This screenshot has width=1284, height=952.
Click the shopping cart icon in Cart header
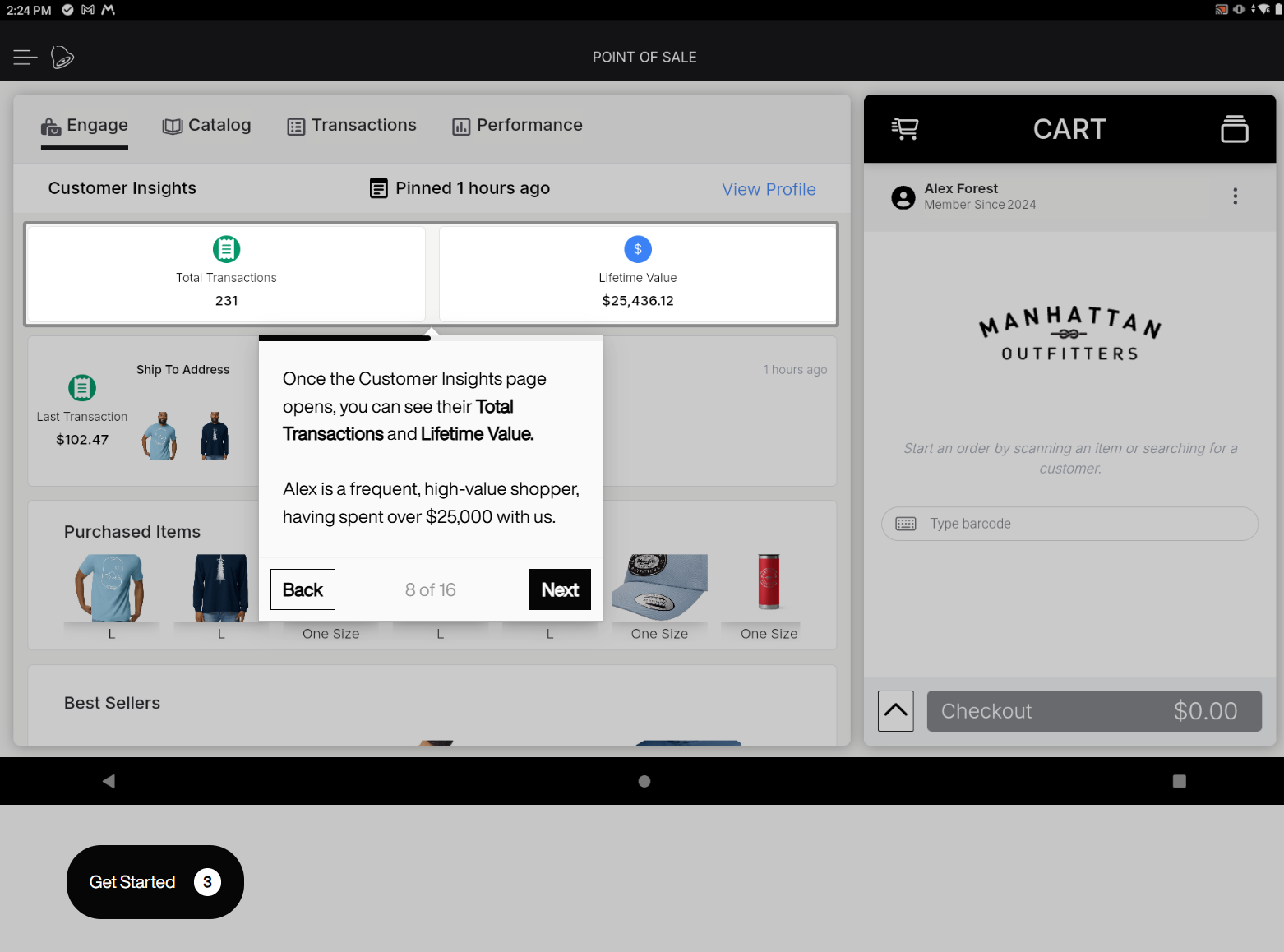click(x=904, y=129)
